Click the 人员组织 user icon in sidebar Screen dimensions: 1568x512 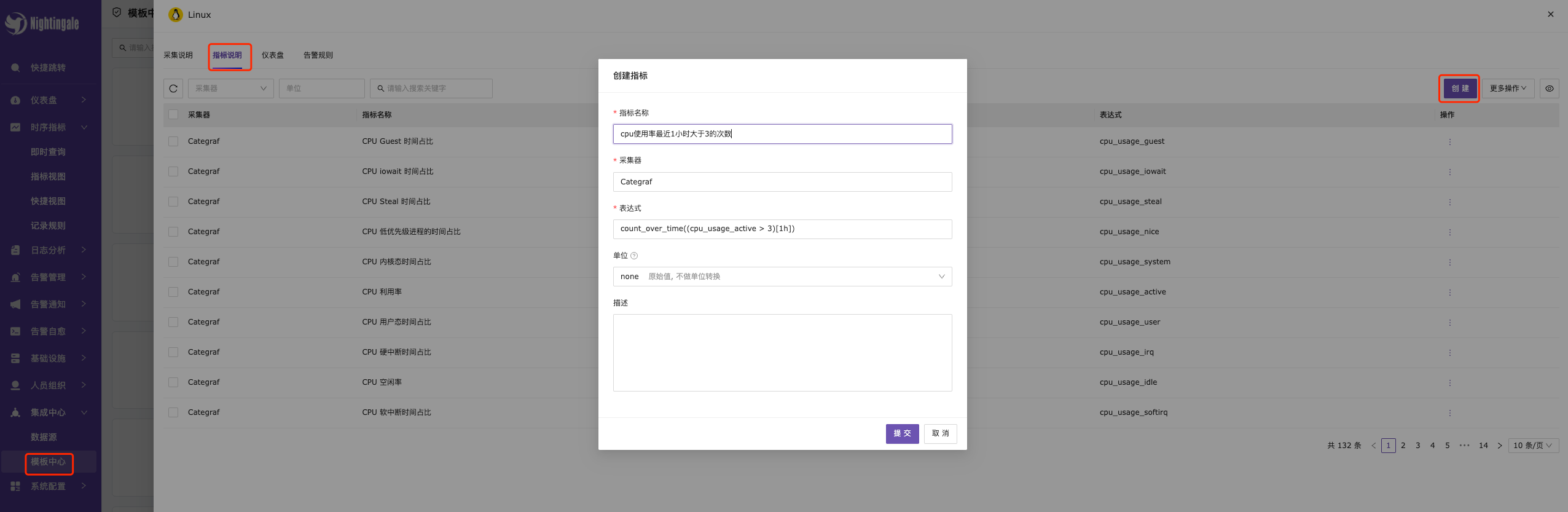(15, 385)
